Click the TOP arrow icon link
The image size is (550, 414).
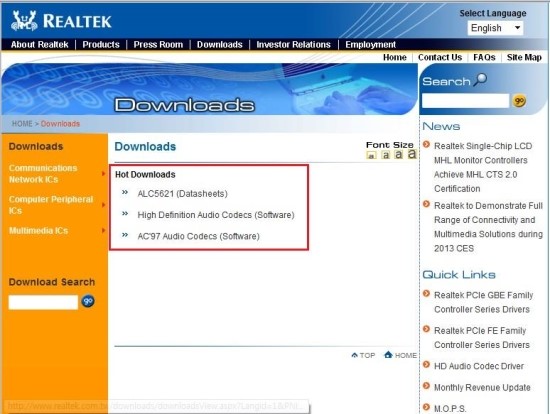[363, 355]
